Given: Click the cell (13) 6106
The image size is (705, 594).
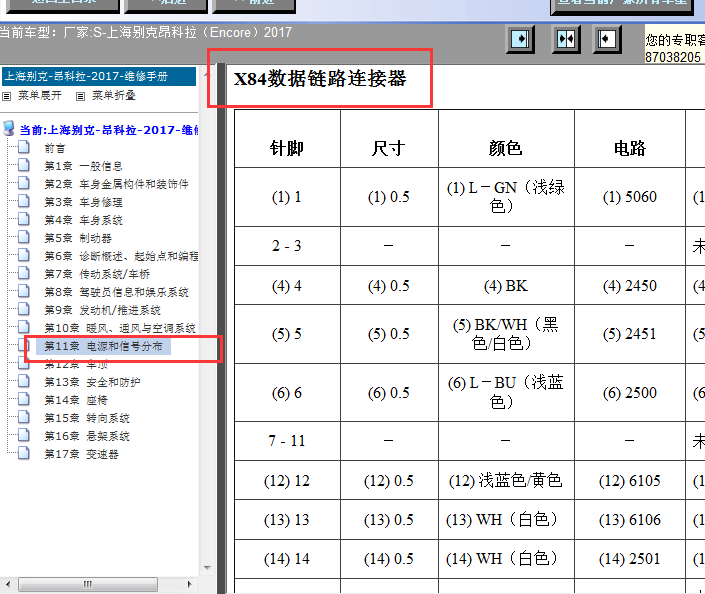Looking at the screenshot, I should tap(629, 520).
